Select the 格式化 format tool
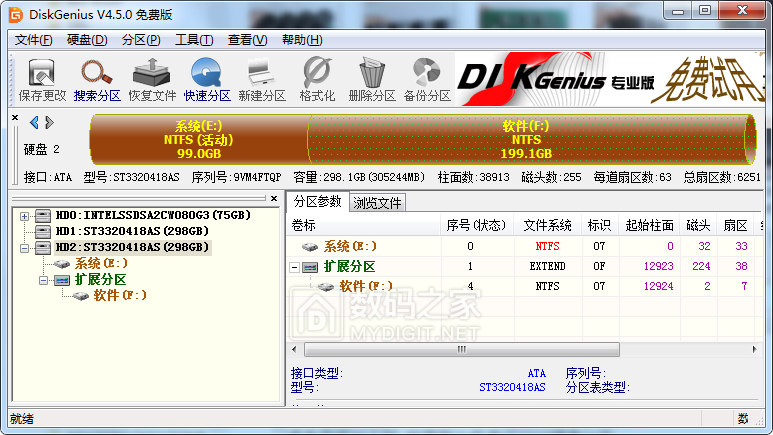The width and height of the screenshot is (773, 435). pos(317,79)
